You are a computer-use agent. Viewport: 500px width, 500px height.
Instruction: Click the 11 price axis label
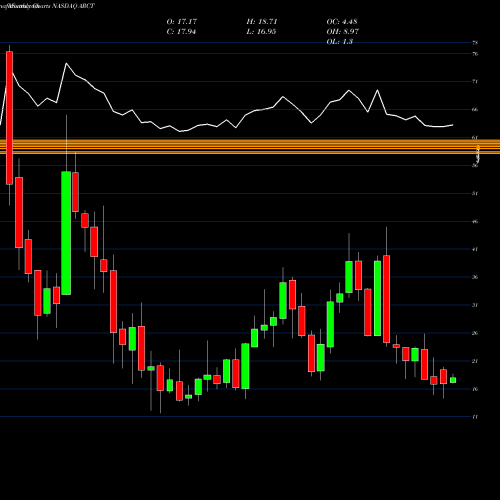(x=475, y=417)
